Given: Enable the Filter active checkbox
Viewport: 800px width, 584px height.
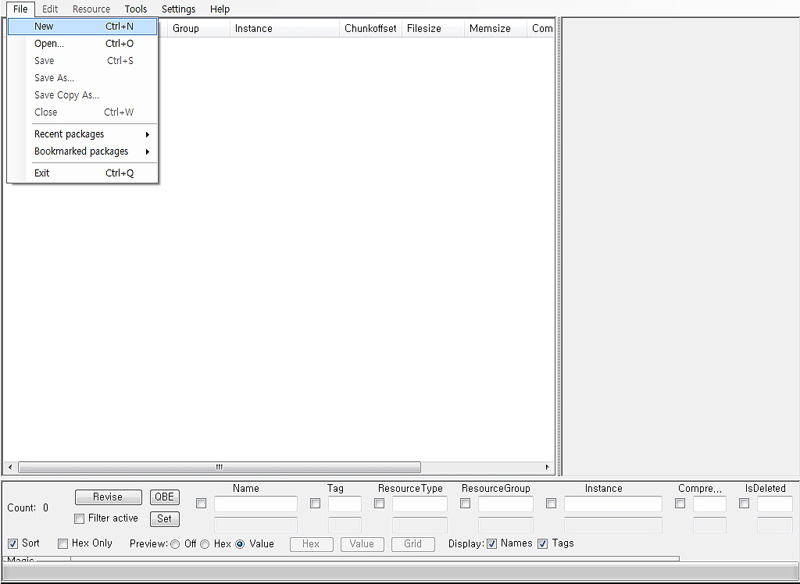Looking at the screenshot, I should [79, 519].
